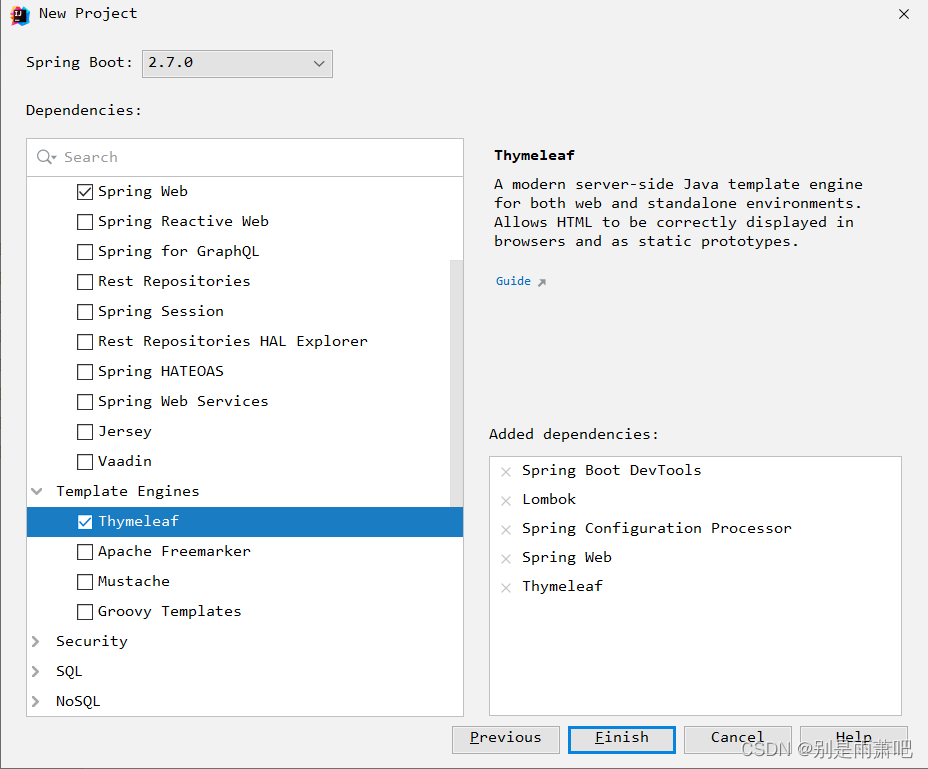Viewport: 928px width, 769px height.
Task: Check the Spring Reactive Web checkbox
Action: [x=85, y=222]
